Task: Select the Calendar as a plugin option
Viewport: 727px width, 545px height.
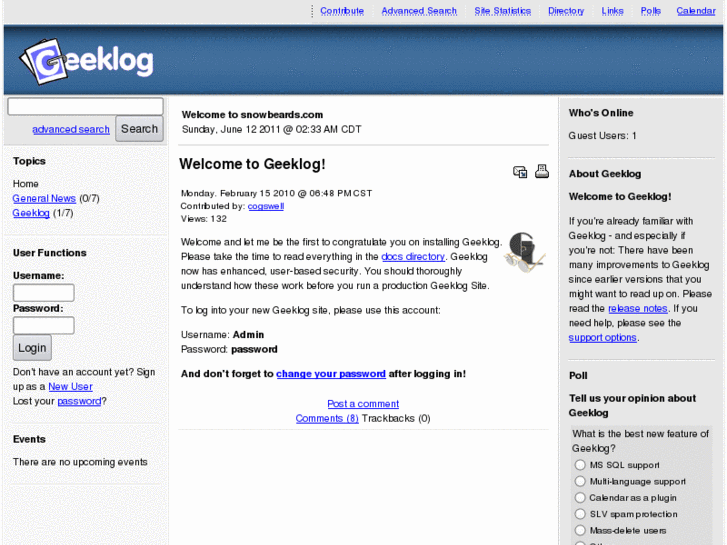Action: click(580, 498)
